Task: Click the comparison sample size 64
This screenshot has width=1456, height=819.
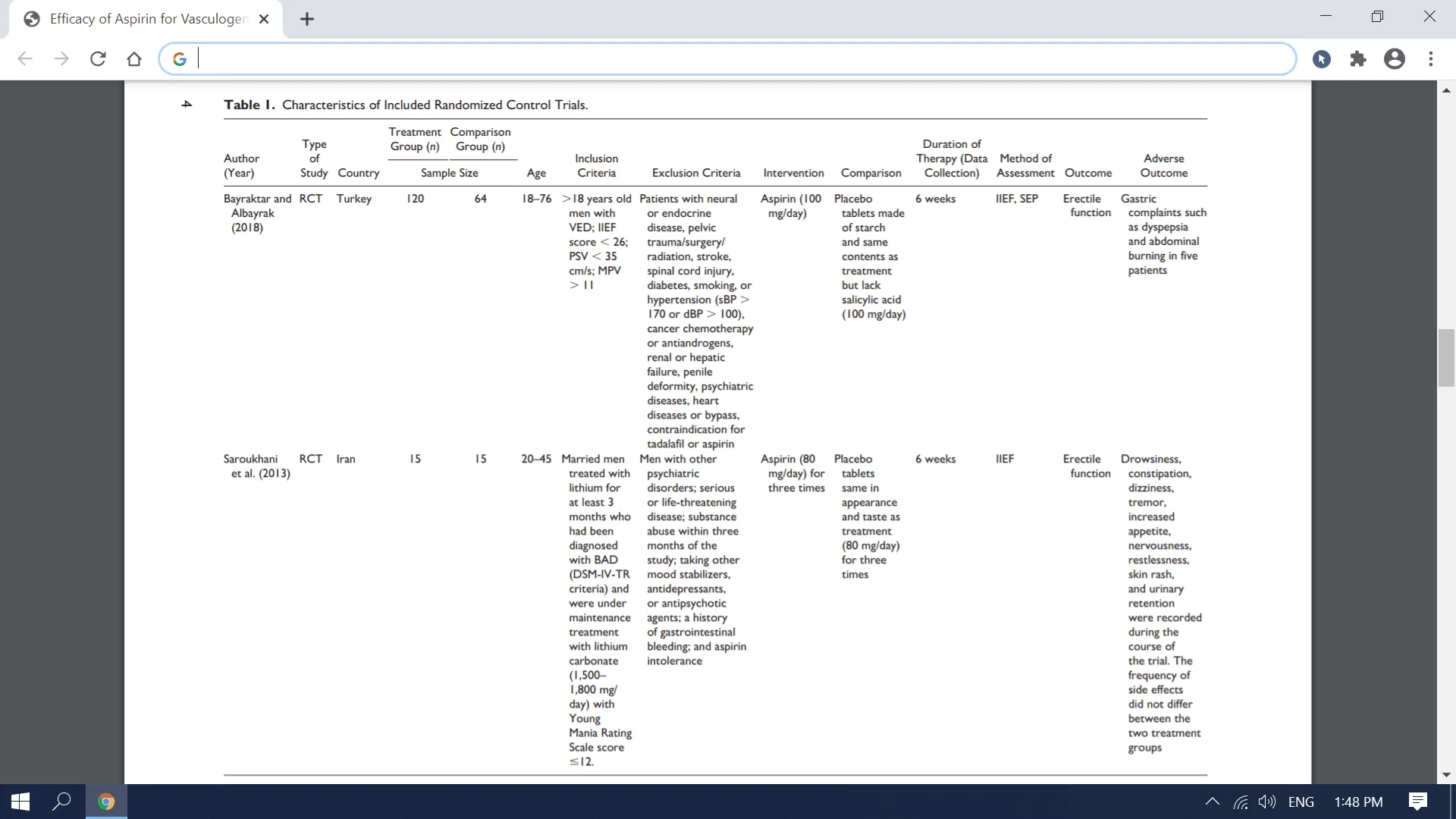Action: (481, 199)
